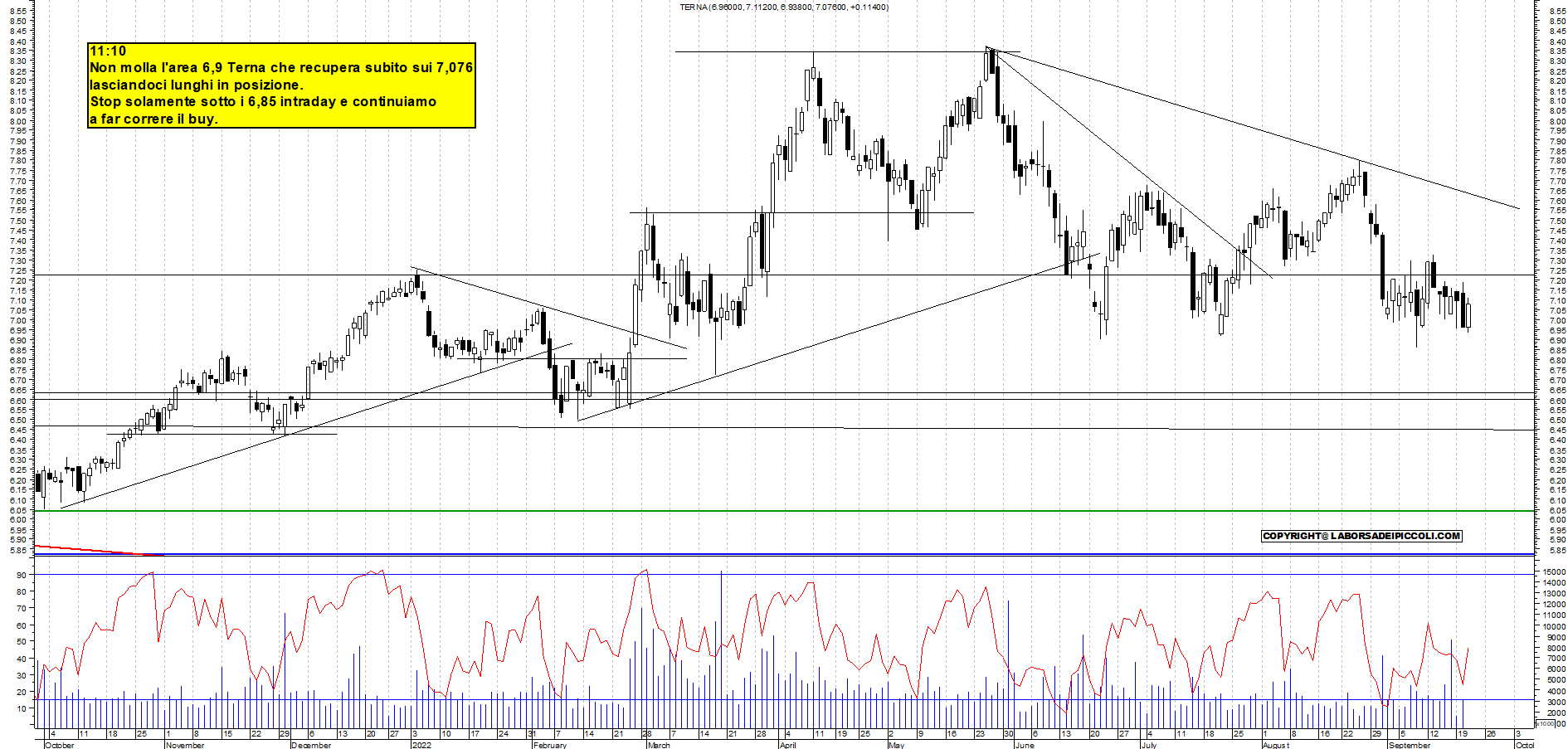Click the 'November' month label on time axis
The height and width of the screenshot is (749, 1568).
click(x=185, y=745)
